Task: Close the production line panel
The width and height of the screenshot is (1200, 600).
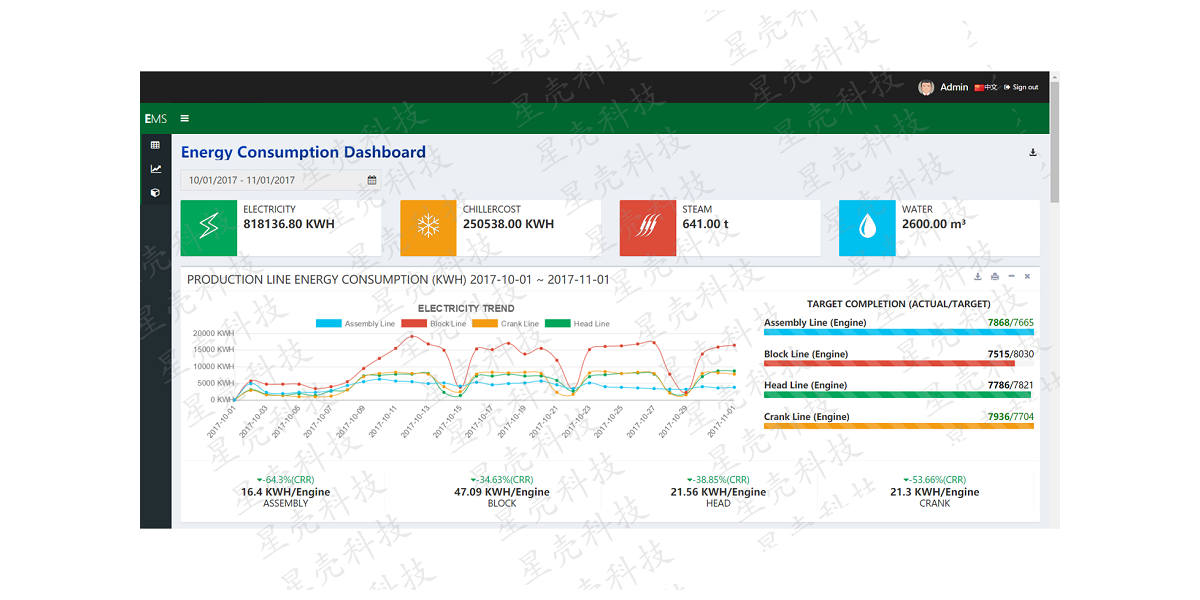Action: [1027, 276]
